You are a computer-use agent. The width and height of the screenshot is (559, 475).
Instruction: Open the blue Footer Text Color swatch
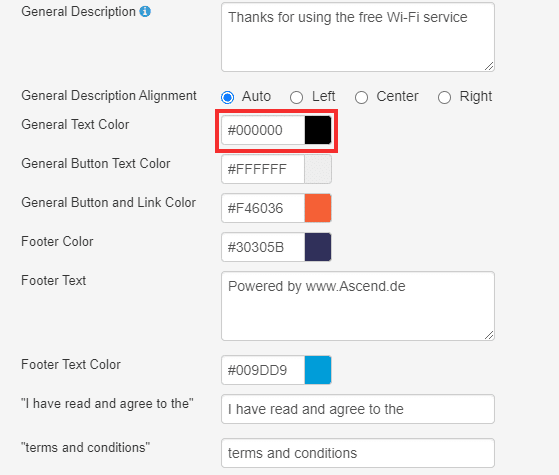[318, 370]
